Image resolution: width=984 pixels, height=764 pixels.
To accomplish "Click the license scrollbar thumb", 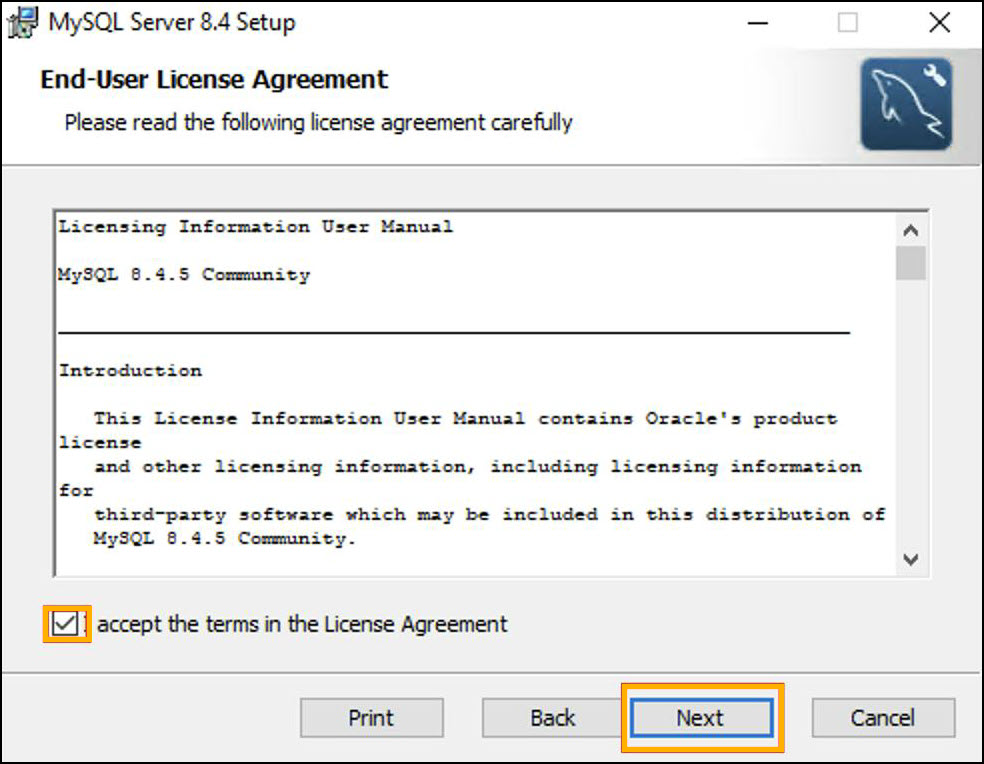I will tap(910, 264).
